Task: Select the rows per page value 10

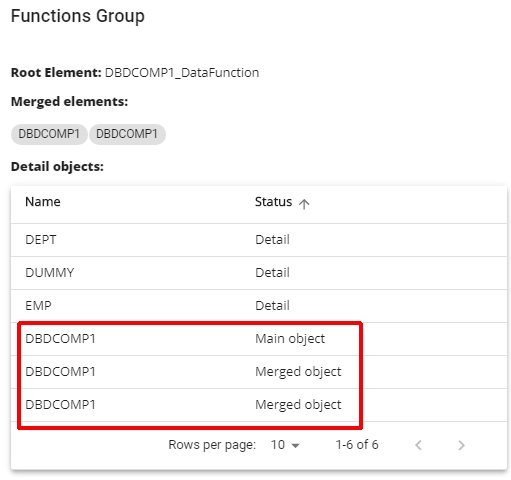Action: (x=278, y=445)
